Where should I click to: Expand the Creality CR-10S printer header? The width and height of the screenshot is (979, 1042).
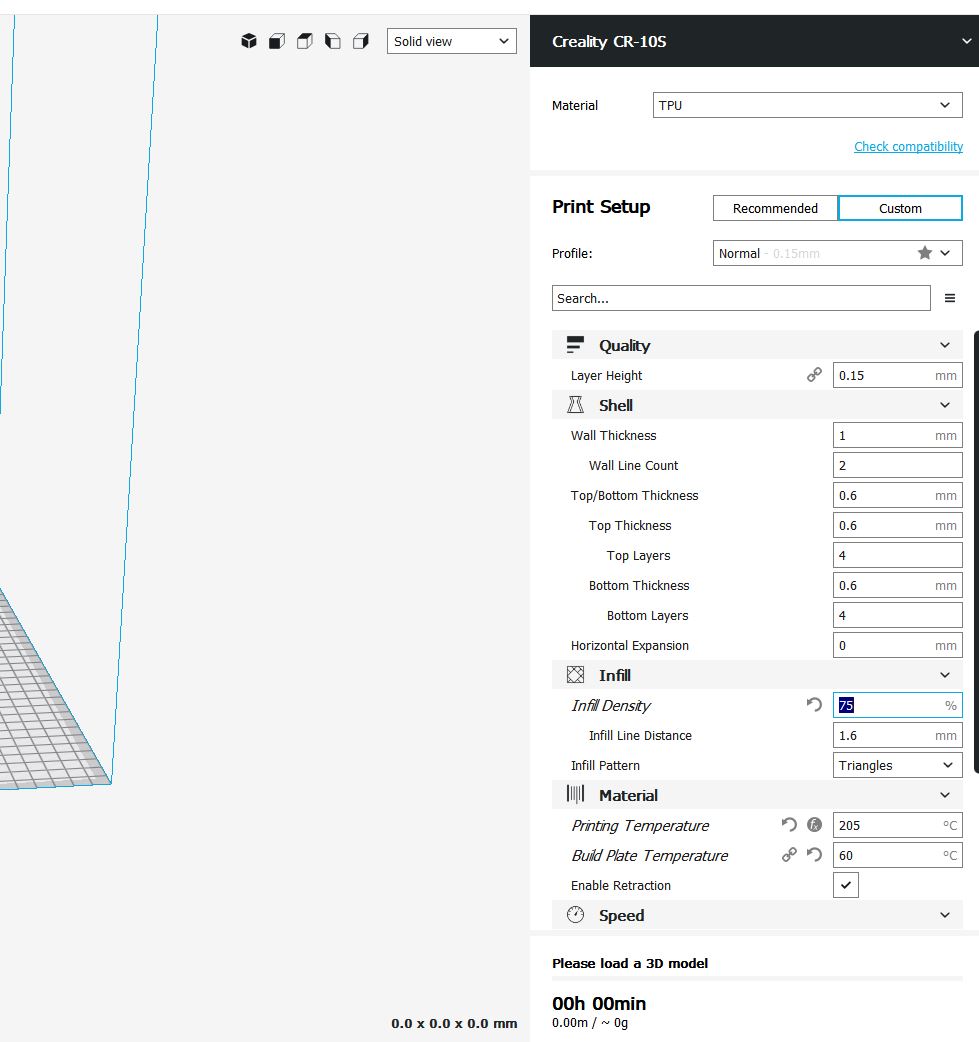pyautogui.click(x=964, y=41)
